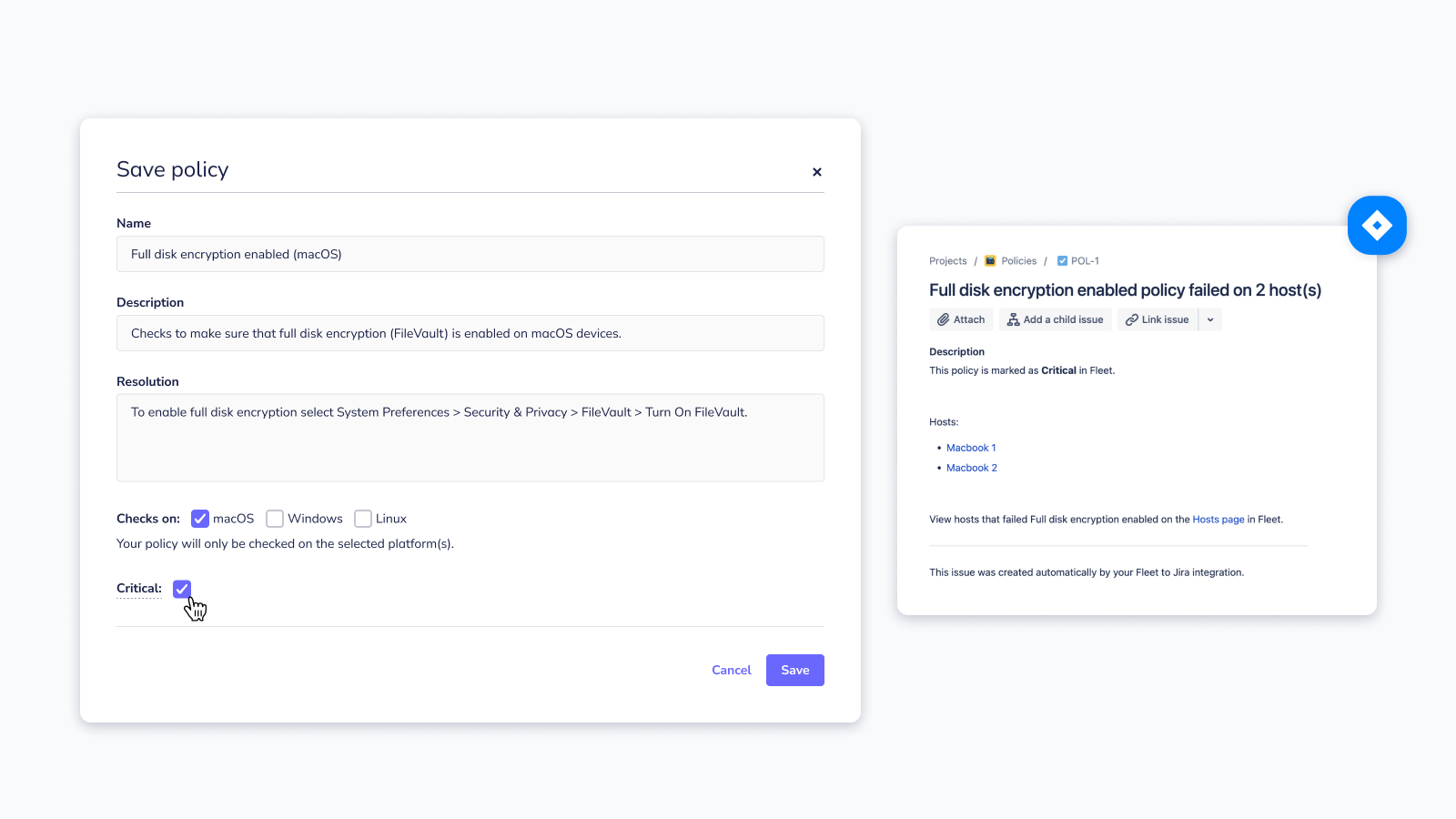1456x819 pixels.
Task: Click the Jira diamond logo icon
Action: pos(1377,226)
